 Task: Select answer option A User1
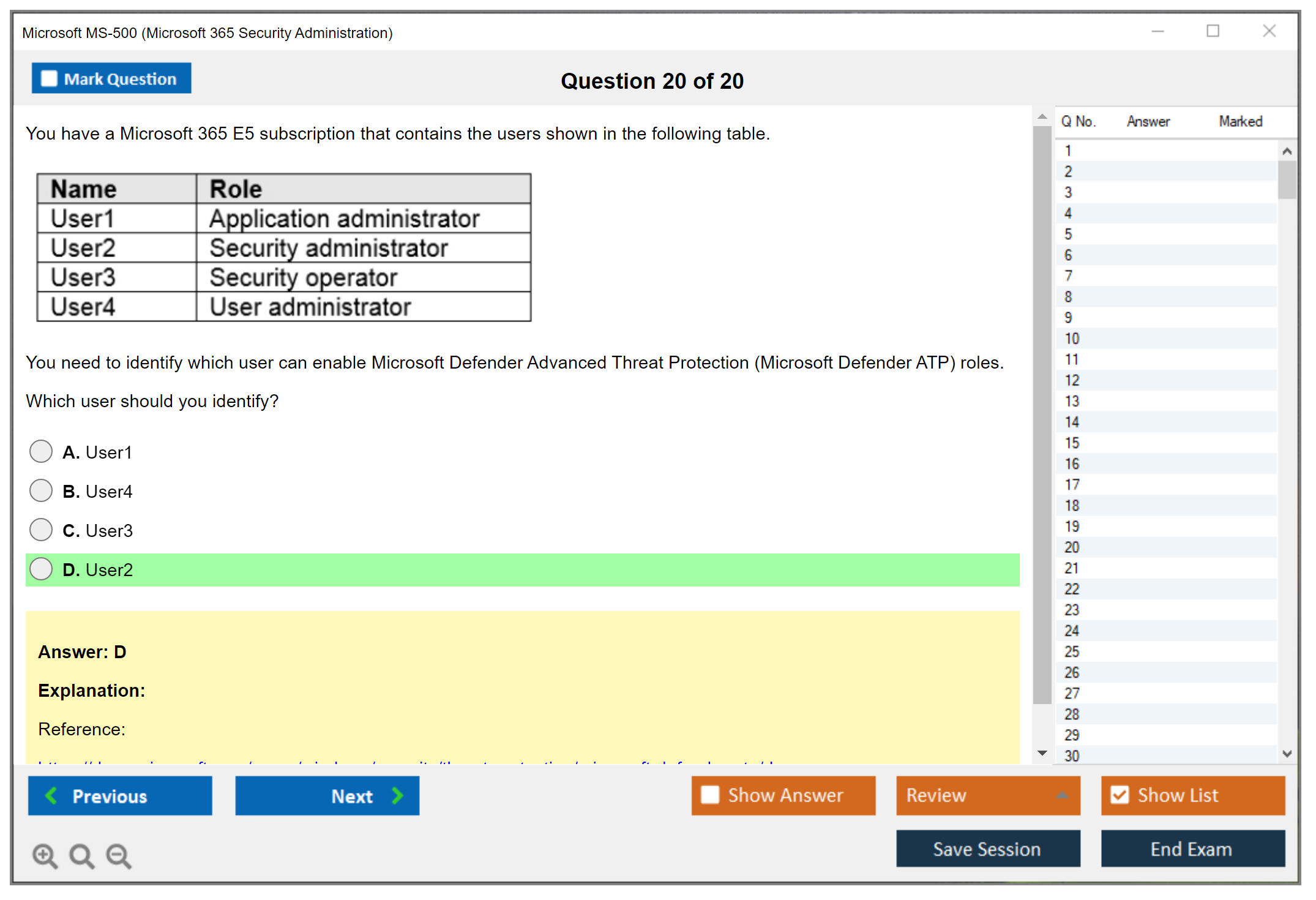click(41, 451)
